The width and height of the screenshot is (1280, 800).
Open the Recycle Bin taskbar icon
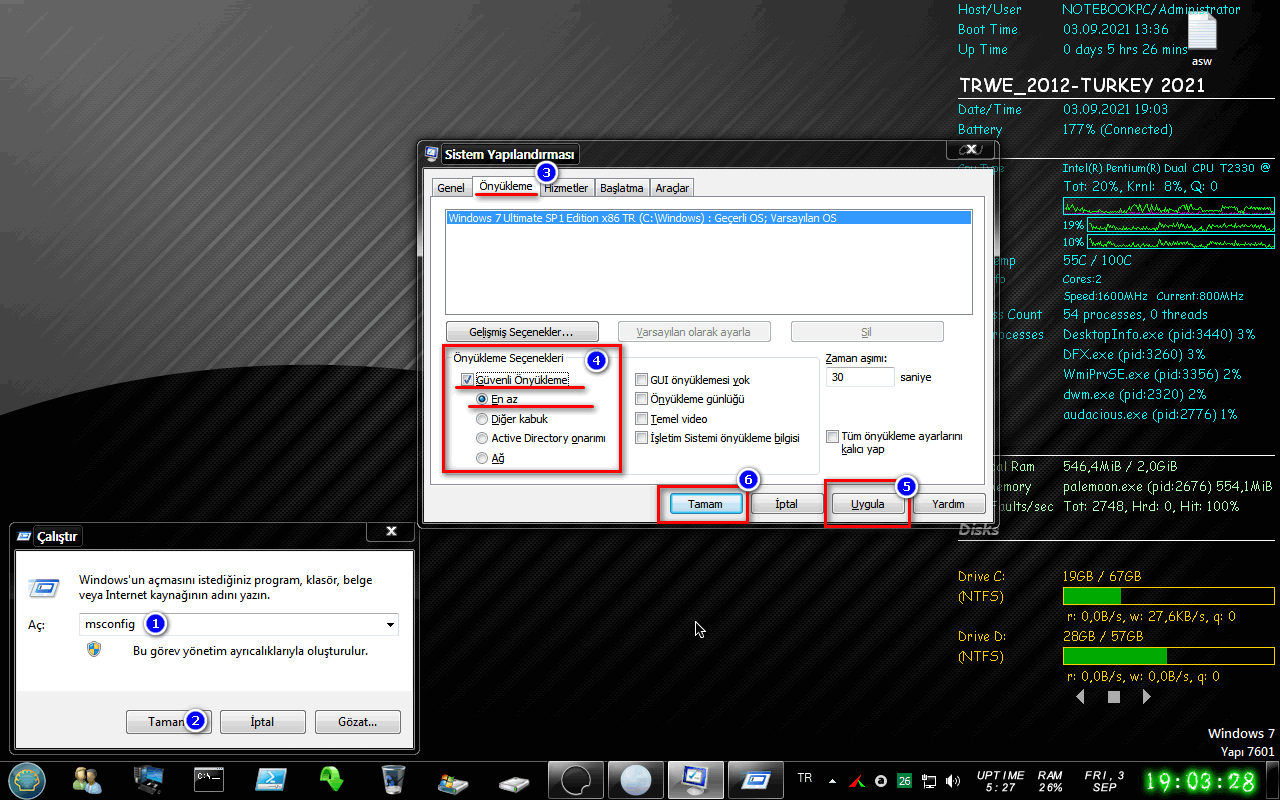coord(393,779)
